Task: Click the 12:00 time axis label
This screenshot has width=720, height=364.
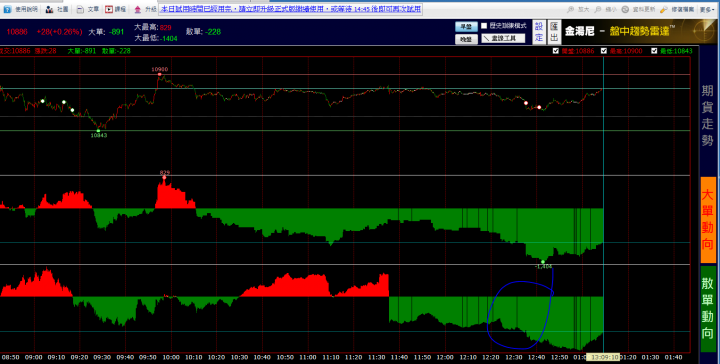Action: pos(445,357)
